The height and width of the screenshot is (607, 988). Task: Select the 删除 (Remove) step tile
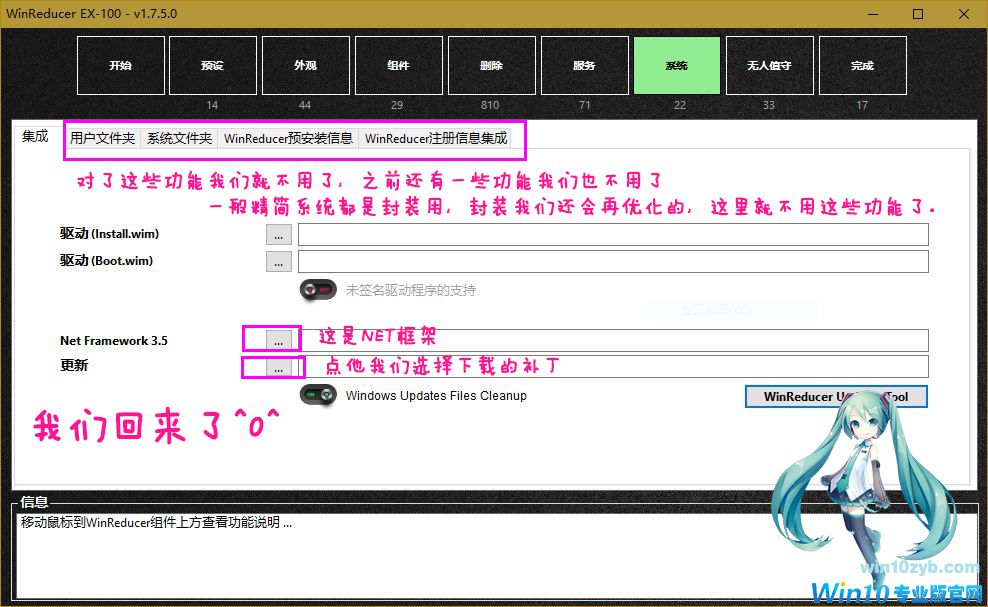point(491,66)
